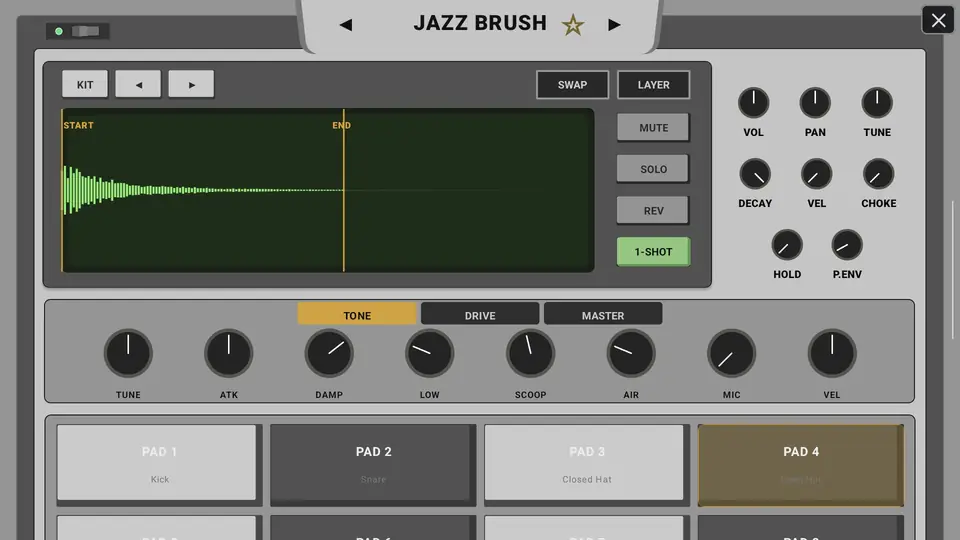
Task: Click the VOL knob
Action: (x=753, y=103)
